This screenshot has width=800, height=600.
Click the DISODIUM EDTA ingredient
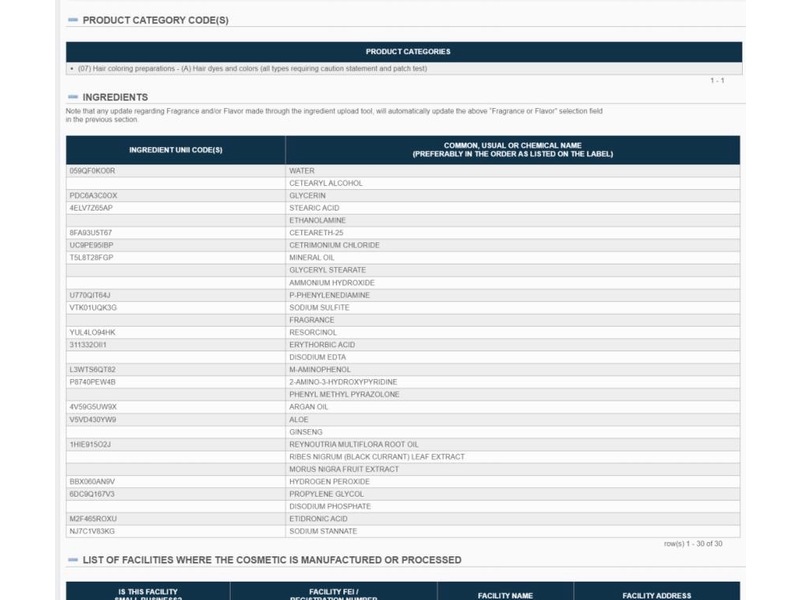tap(317, 357)
